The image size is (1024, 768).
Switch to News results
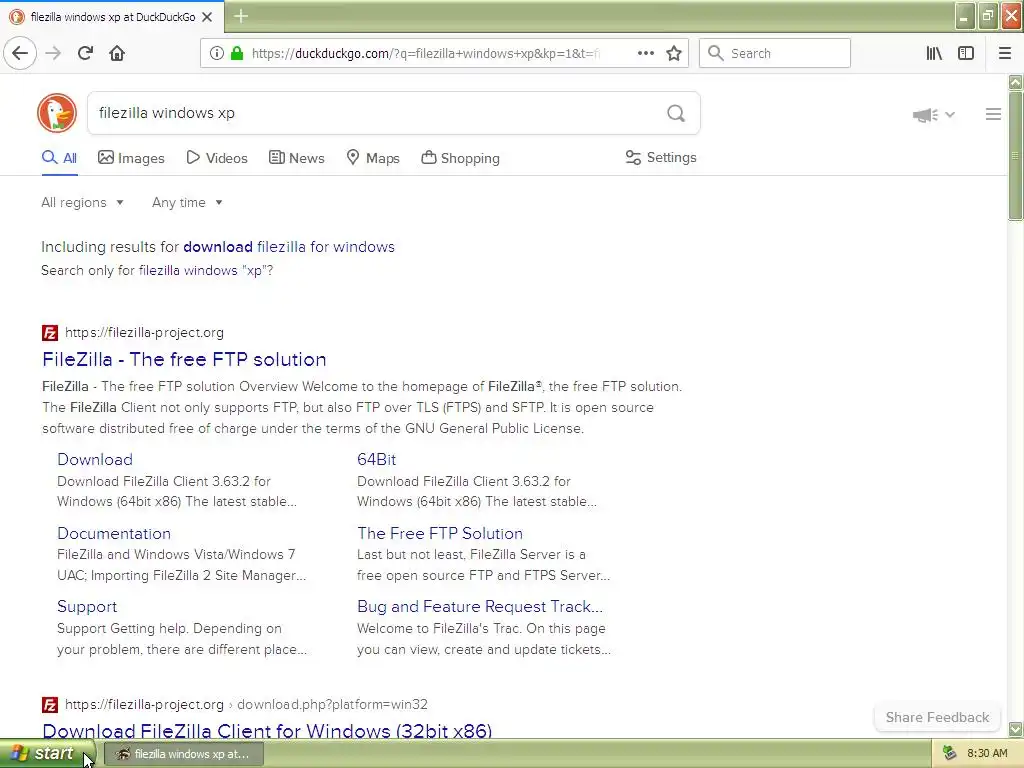pyautogui.click(x=296, y=158)
